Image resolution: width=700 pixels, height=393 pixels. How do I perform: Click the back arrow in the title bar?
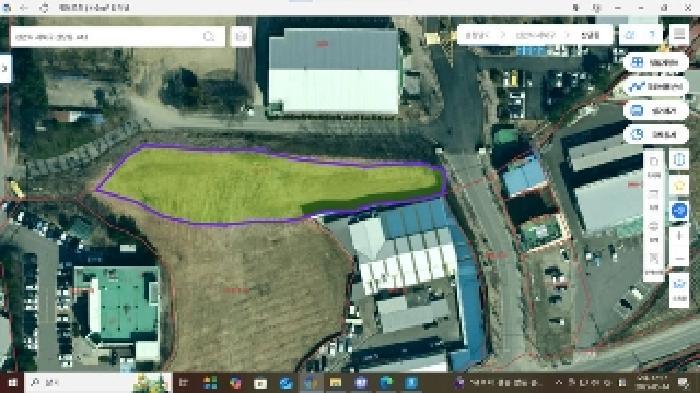tap(24, 8)
